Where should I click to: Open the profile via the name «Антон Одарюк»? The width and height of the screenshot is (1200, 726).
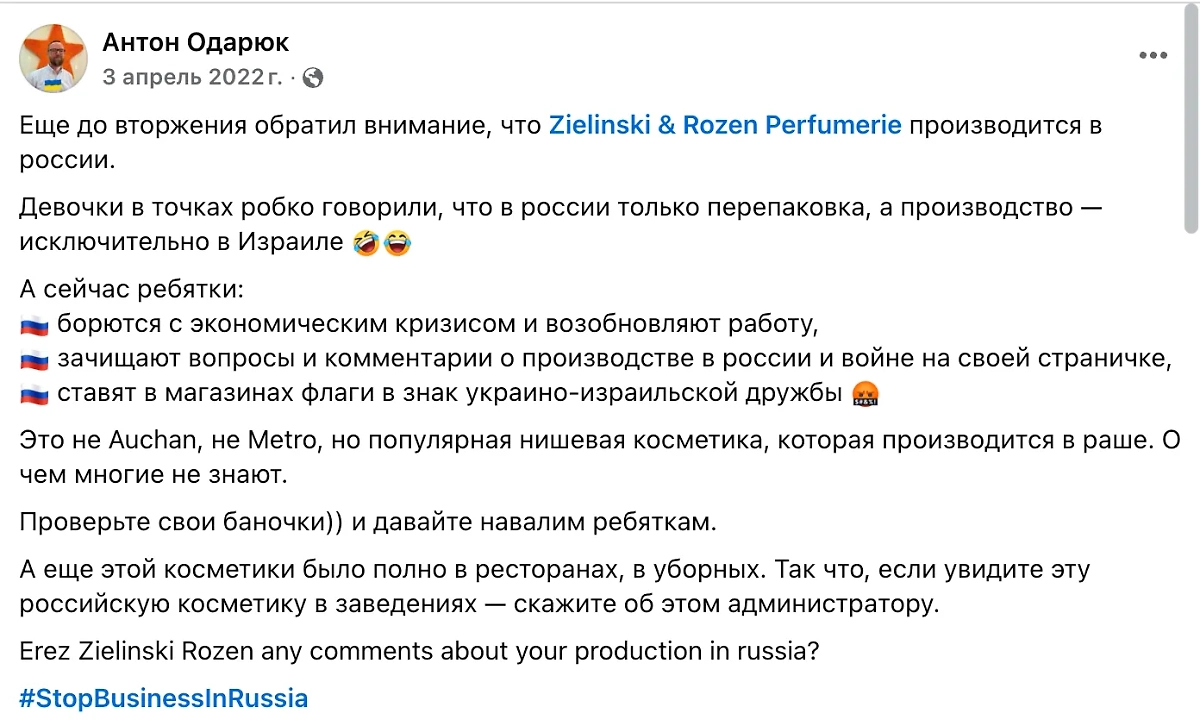coord(194,42)
